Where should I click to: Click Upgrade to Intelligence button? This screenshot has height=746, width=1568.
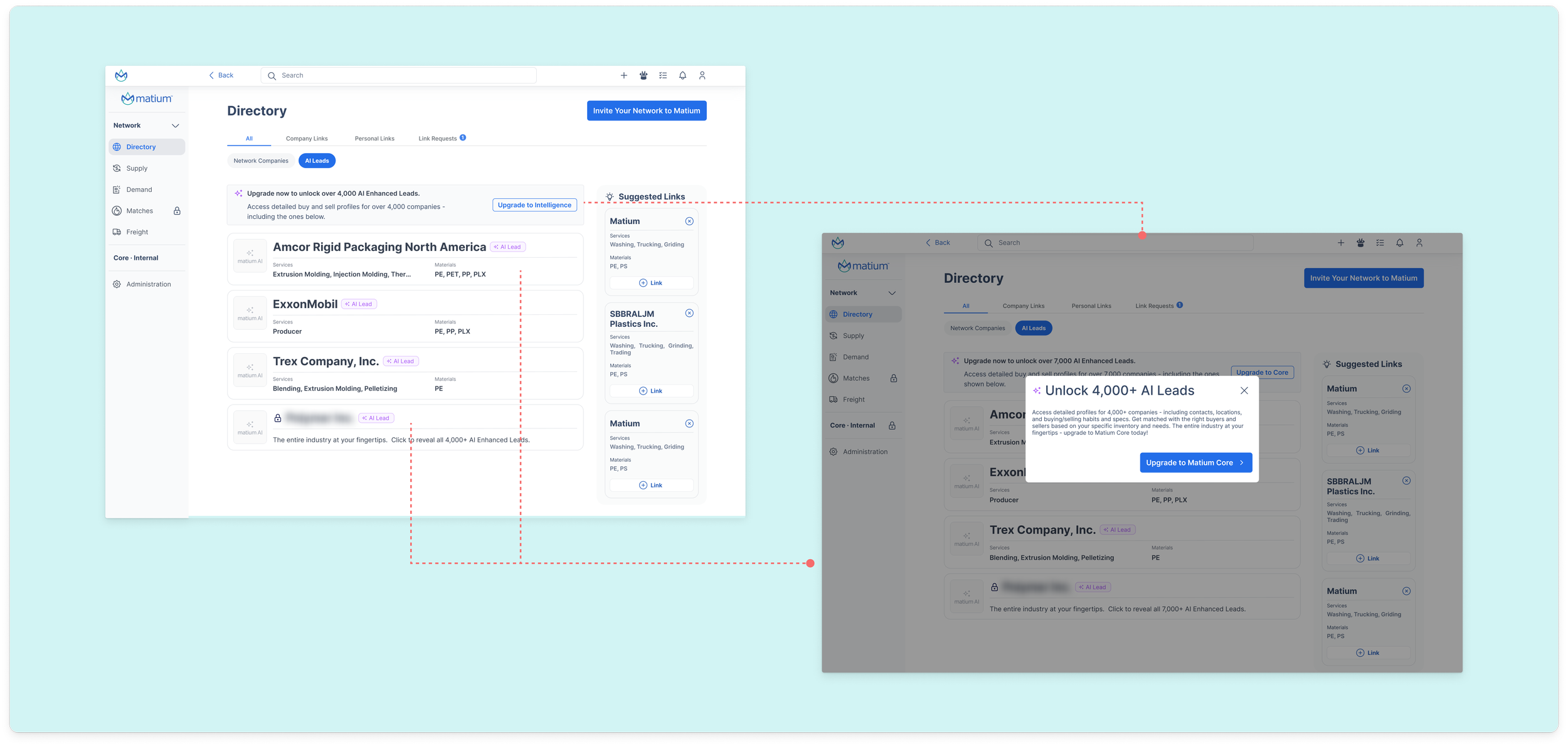(534, 205)
